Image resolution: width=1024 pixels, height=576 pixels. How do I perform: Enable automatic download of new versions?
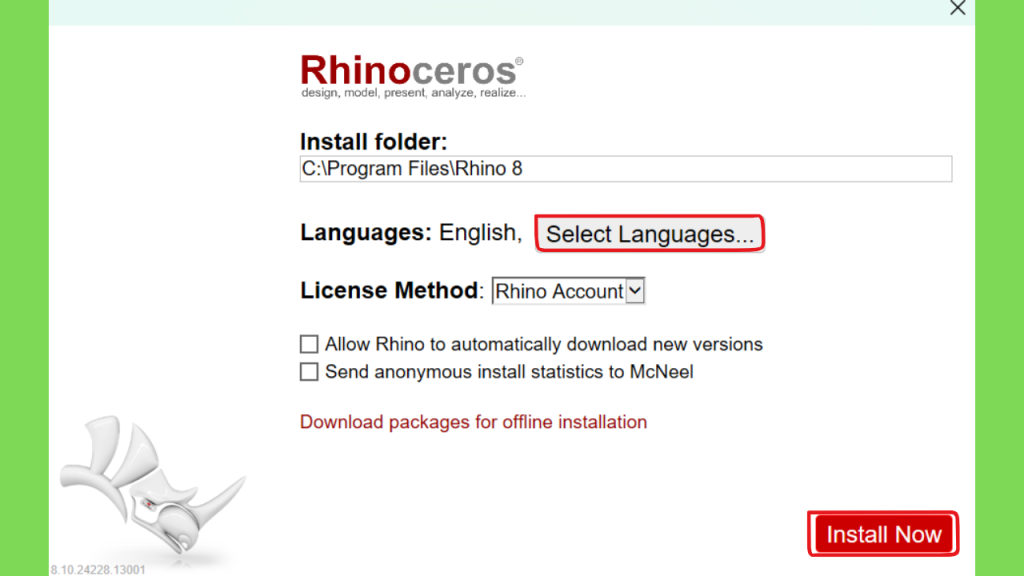(x=309, y=344)
